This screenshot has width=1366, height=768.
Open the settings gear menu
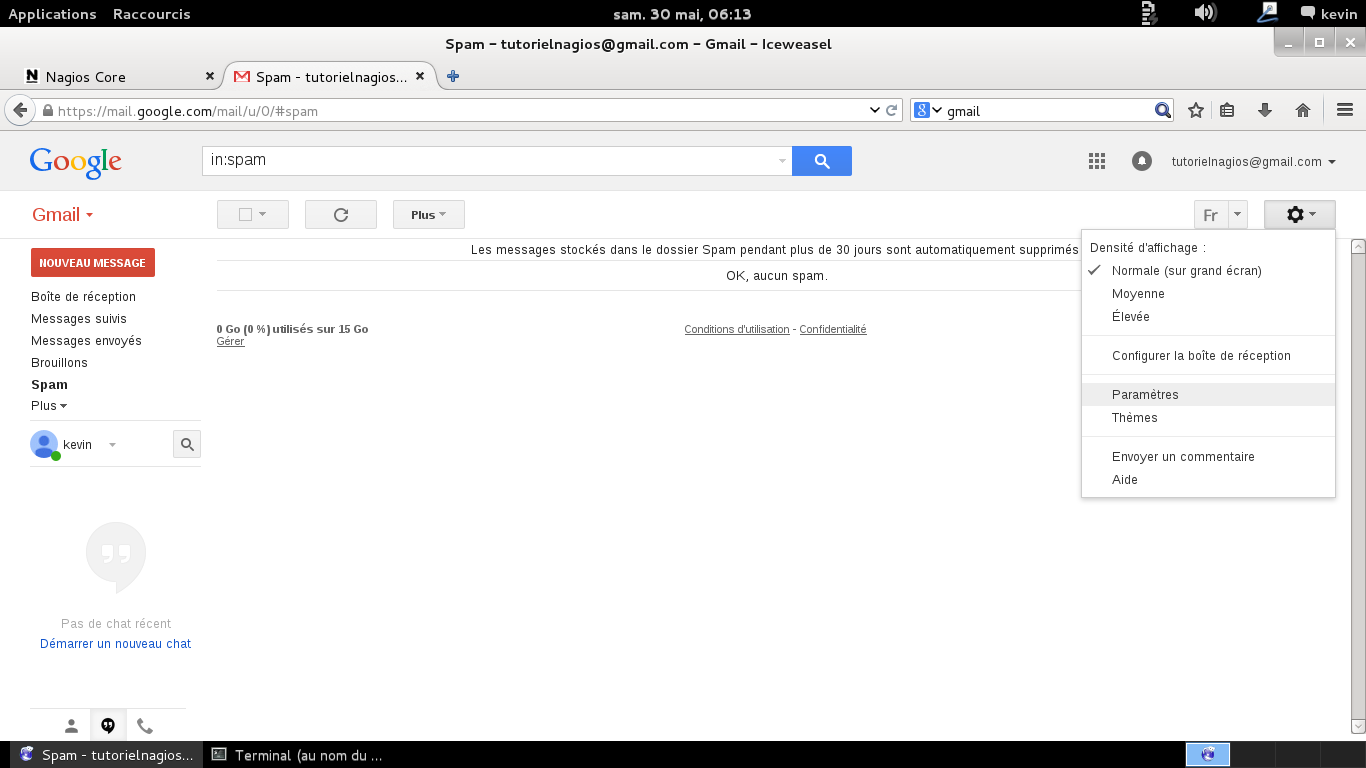(1299, 215)
